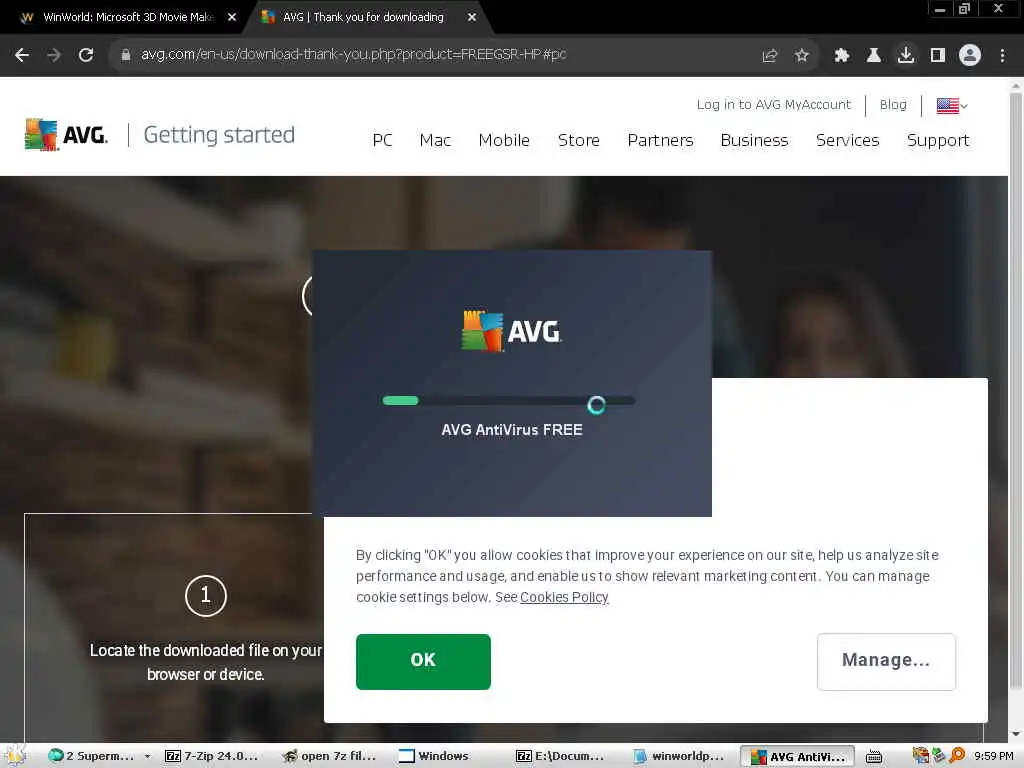Open the Support menu
1024x768 pixels.
938,140
